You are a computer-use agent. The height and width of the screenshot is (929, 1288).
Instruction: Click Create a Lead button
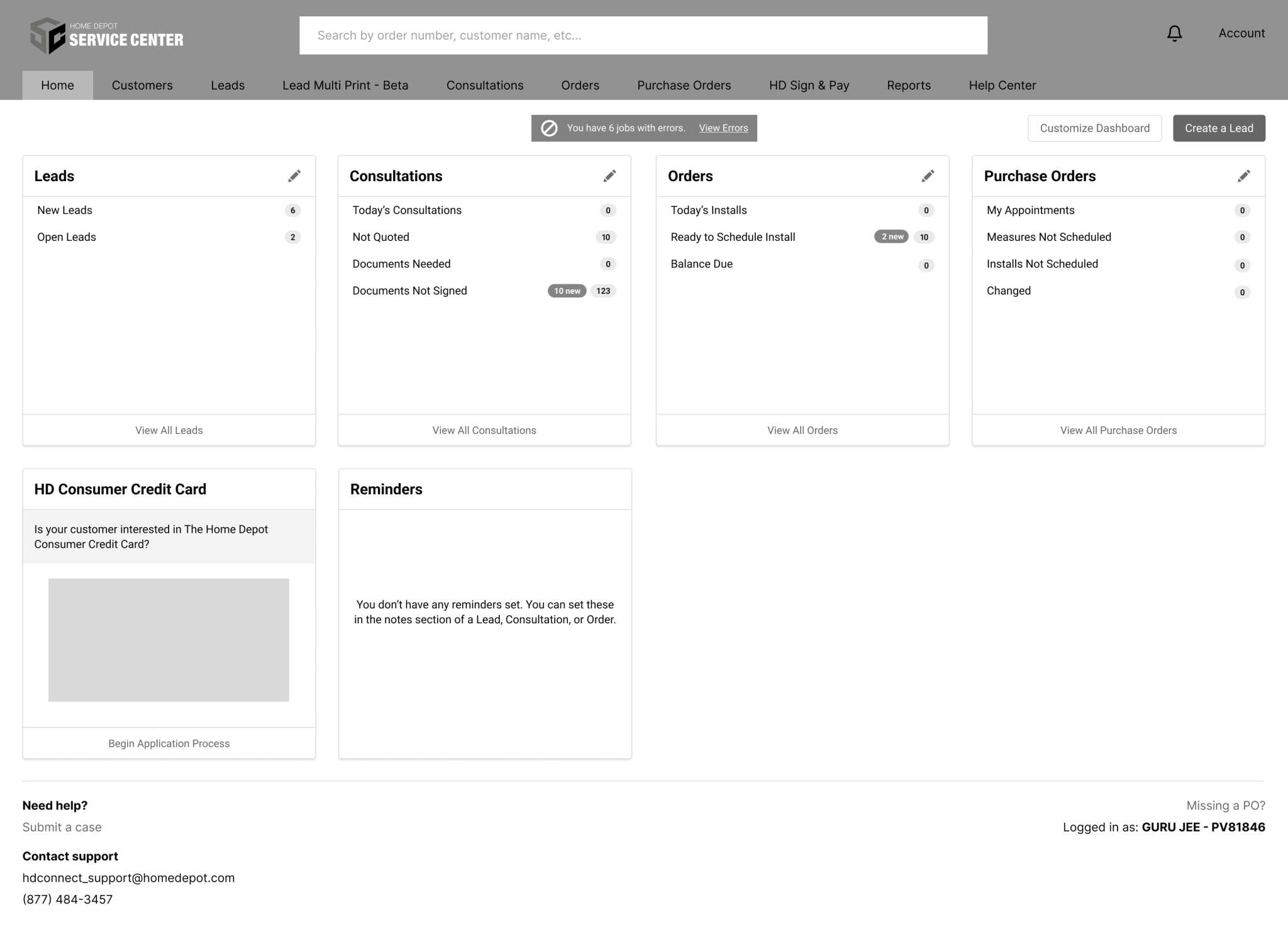[x=1219, y=128]
